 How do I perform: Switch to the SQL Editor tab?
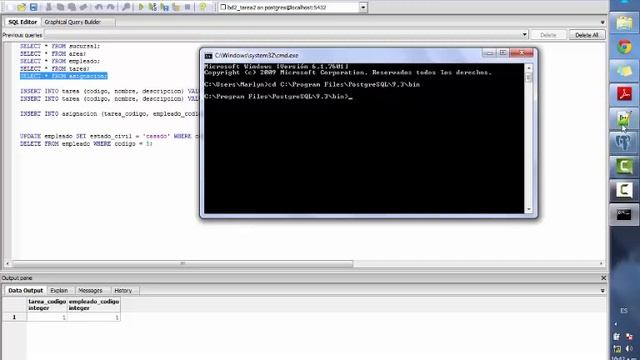point(22,22)
